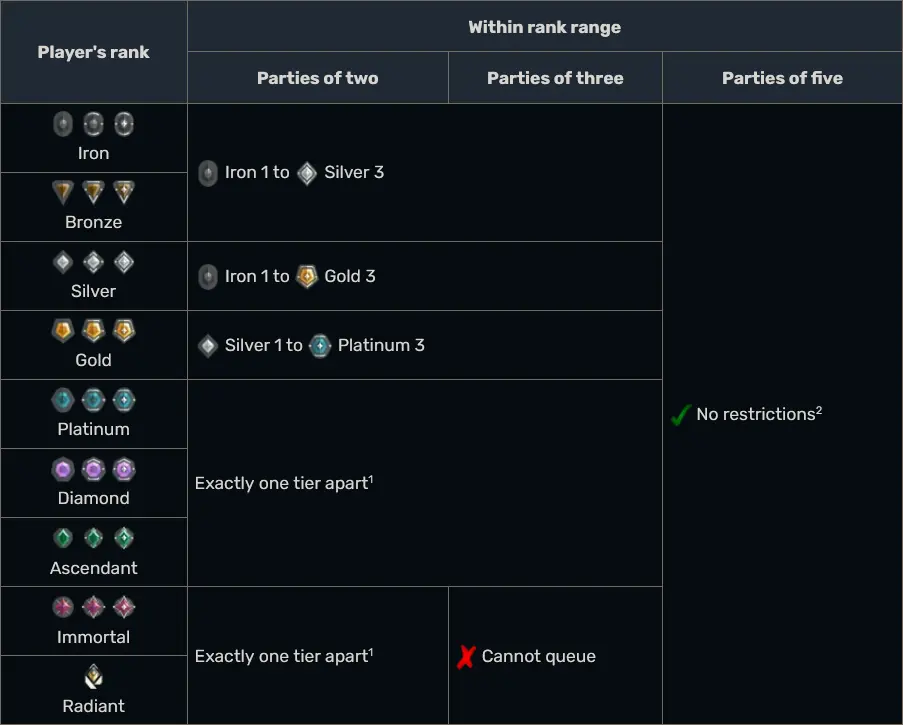
Task: Open footnote 1 in the Platinum row
Action: 370,478
